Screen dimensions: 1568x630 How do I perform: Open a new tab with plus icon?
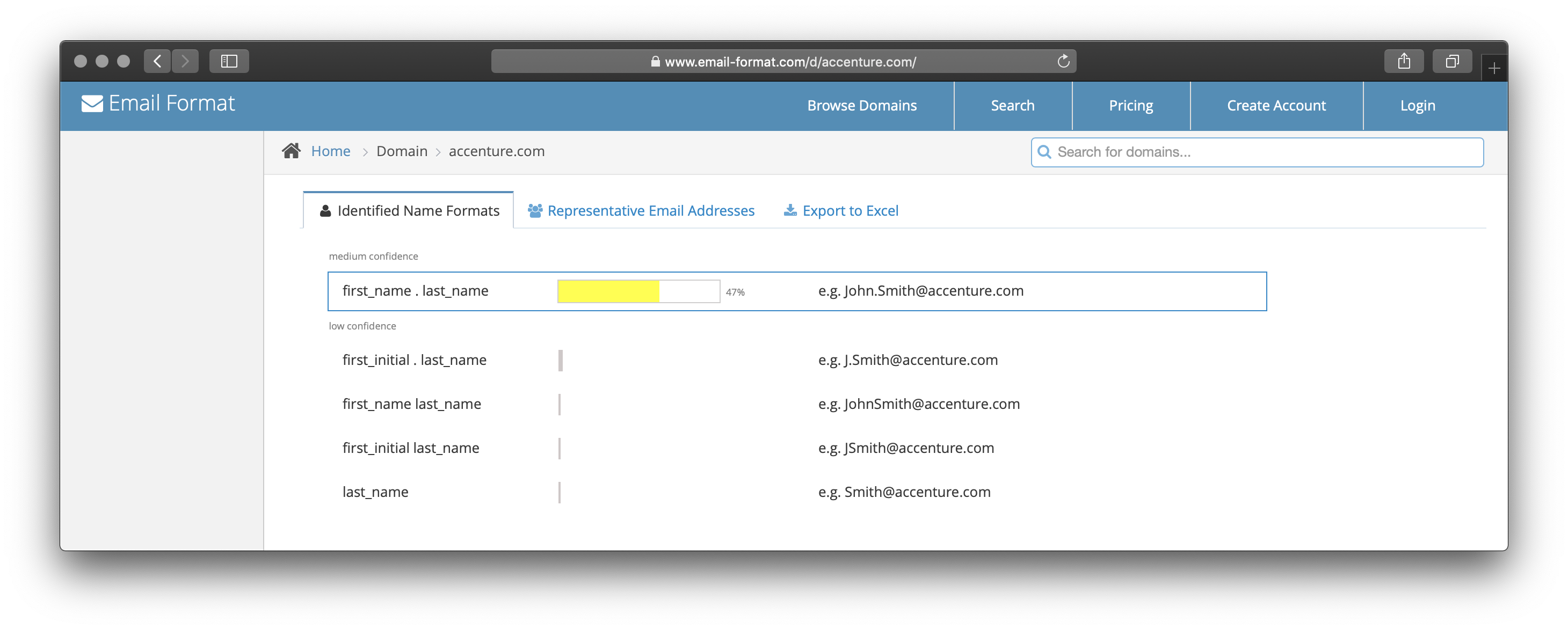tap(1494, 68)
